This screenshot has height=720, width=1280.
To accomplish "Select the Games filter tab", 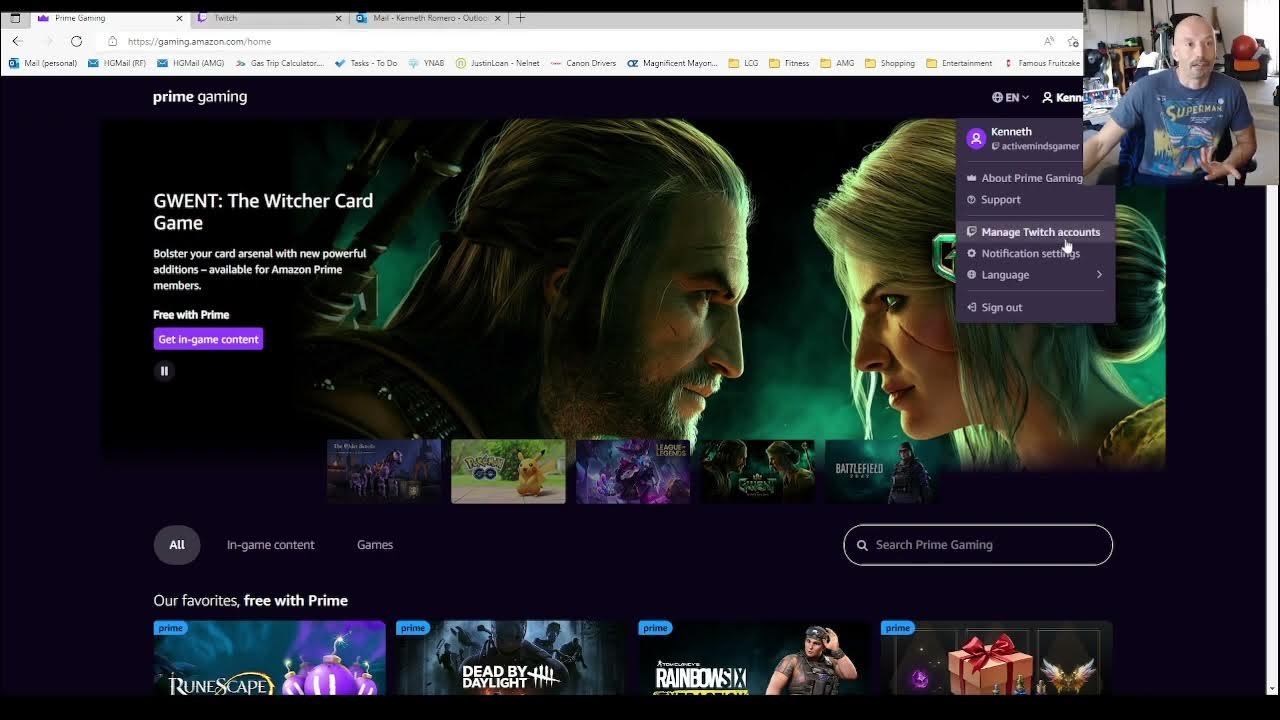I will click(x=375, y=545).
